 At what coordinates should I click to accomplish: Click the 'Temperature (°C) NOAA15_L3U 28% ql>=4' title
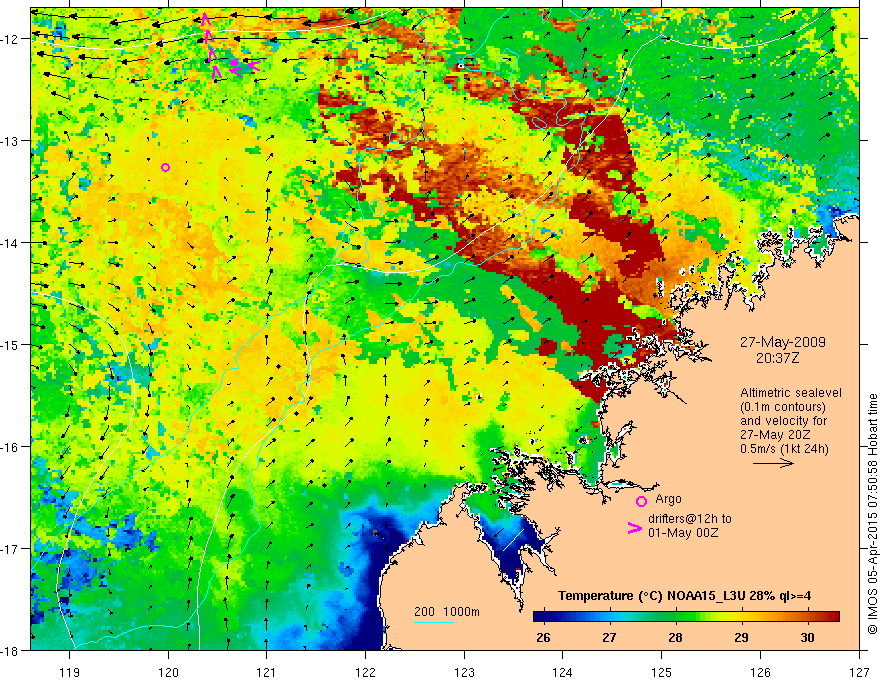pos(684,596)
